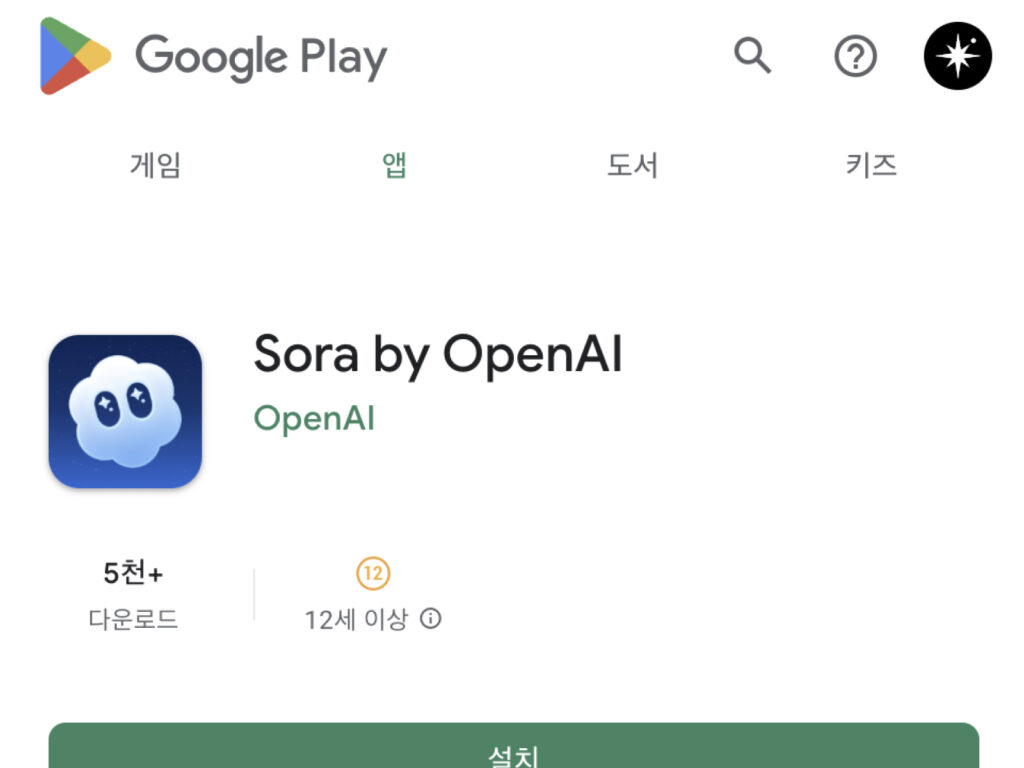Select the 앱 tab
Viewport: 1024px width, 768px height.
click(394, 165)
